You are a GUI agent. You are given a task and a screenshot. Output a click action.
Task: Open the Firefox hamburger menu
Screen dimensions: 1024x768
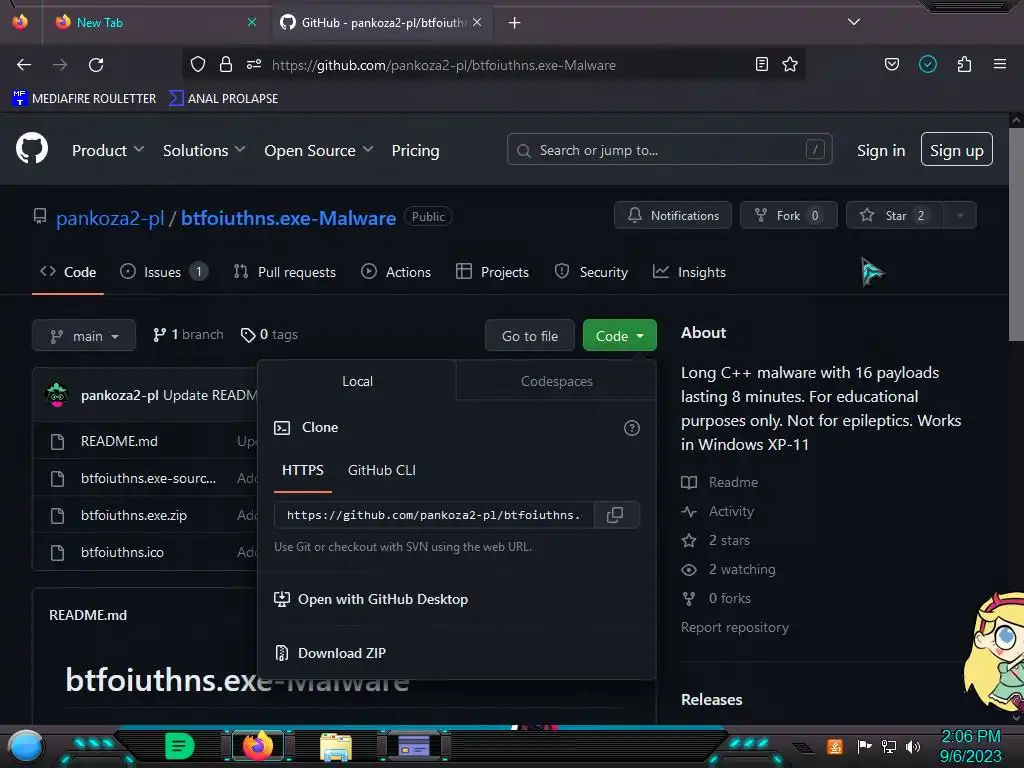pyautogui.click(x=1000, y=64)
